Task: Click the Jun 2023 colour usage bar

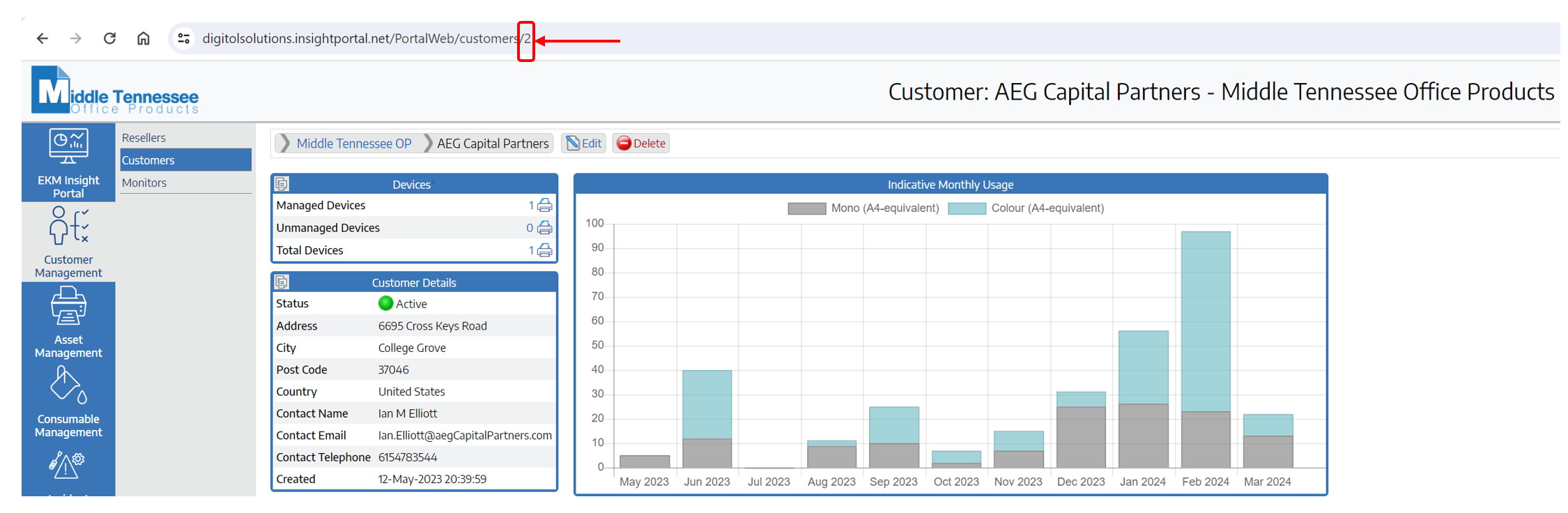Action: point(707,404)
